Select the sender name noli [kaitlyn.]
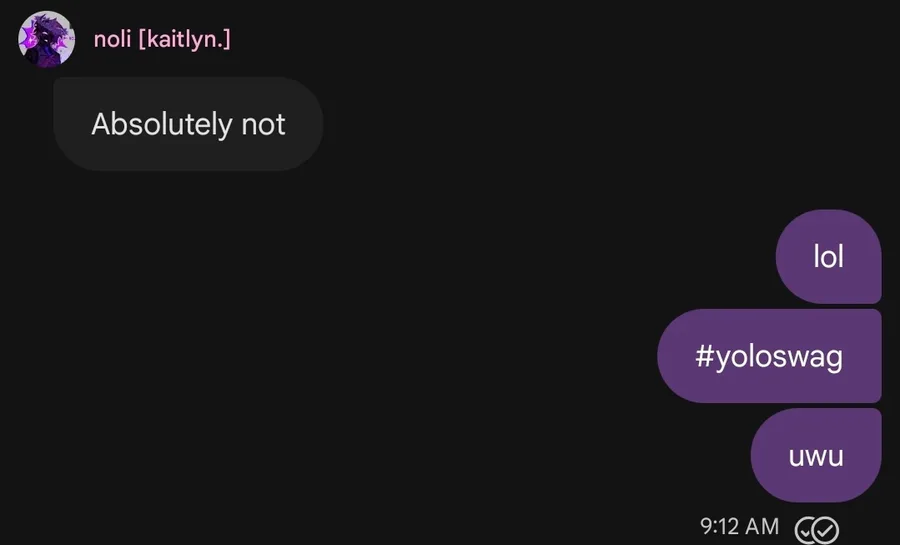Screen dimensions: 900x545 point(162,40)
